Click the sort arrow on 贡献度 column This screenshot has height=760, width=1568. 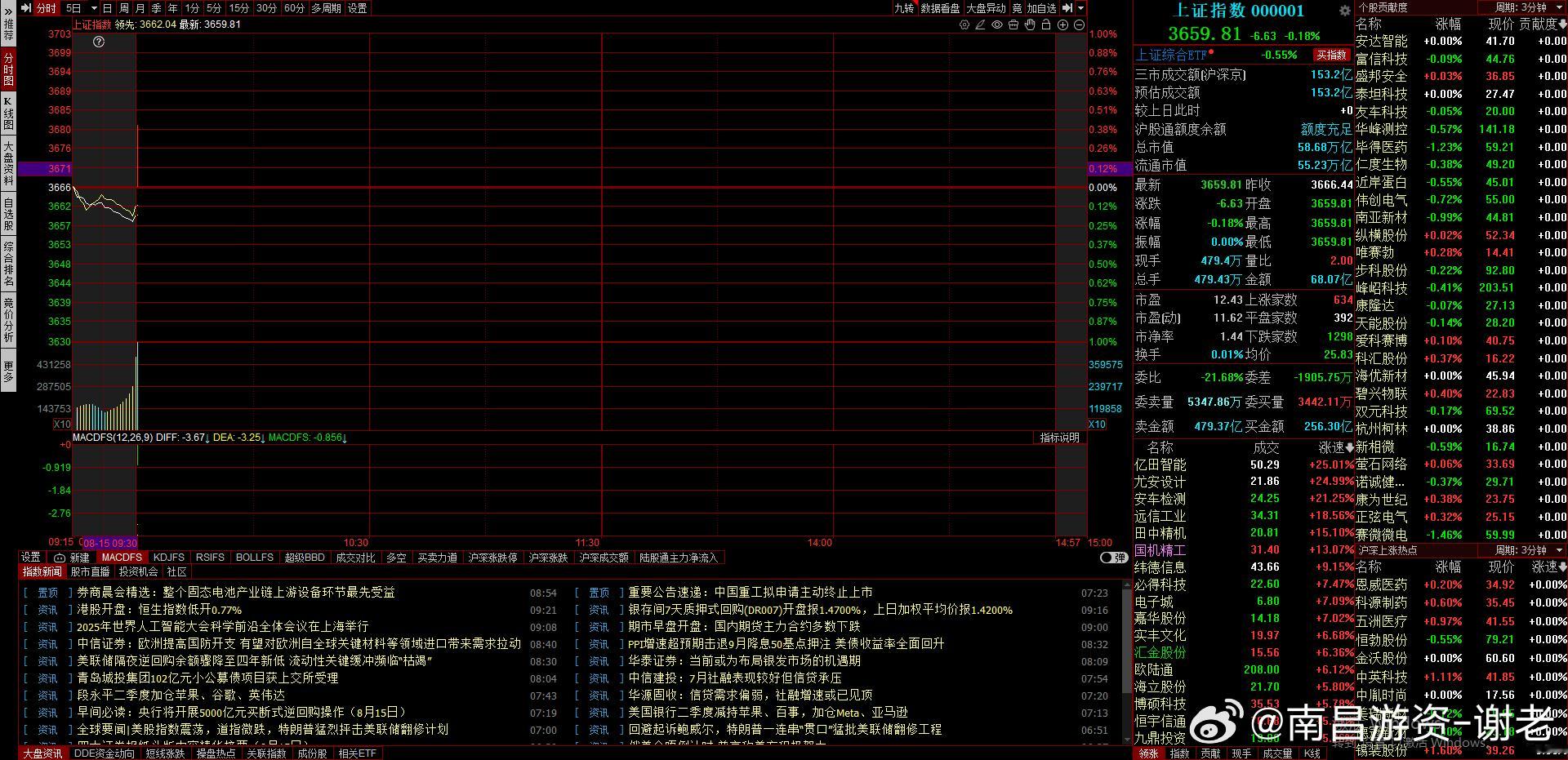tap(1562, 24)
